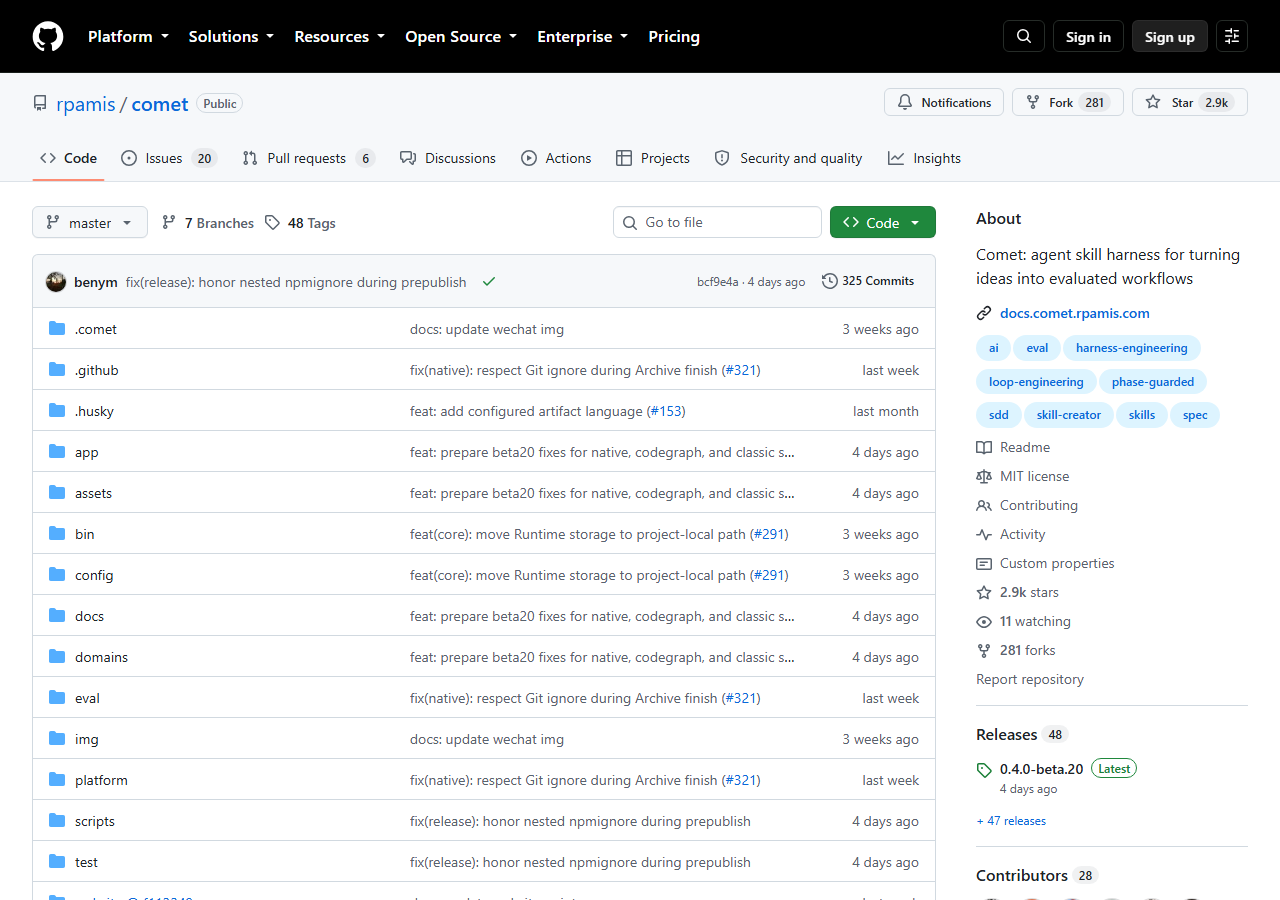Open the Contributors section heading
1280x900 pixels.
click(1022, 875)
